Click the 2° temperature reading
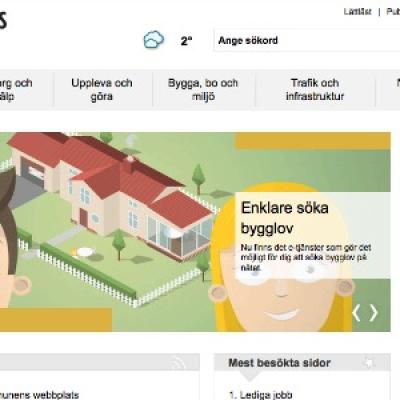This screenshot has height=400, width=400. click(x=186, y=41)
